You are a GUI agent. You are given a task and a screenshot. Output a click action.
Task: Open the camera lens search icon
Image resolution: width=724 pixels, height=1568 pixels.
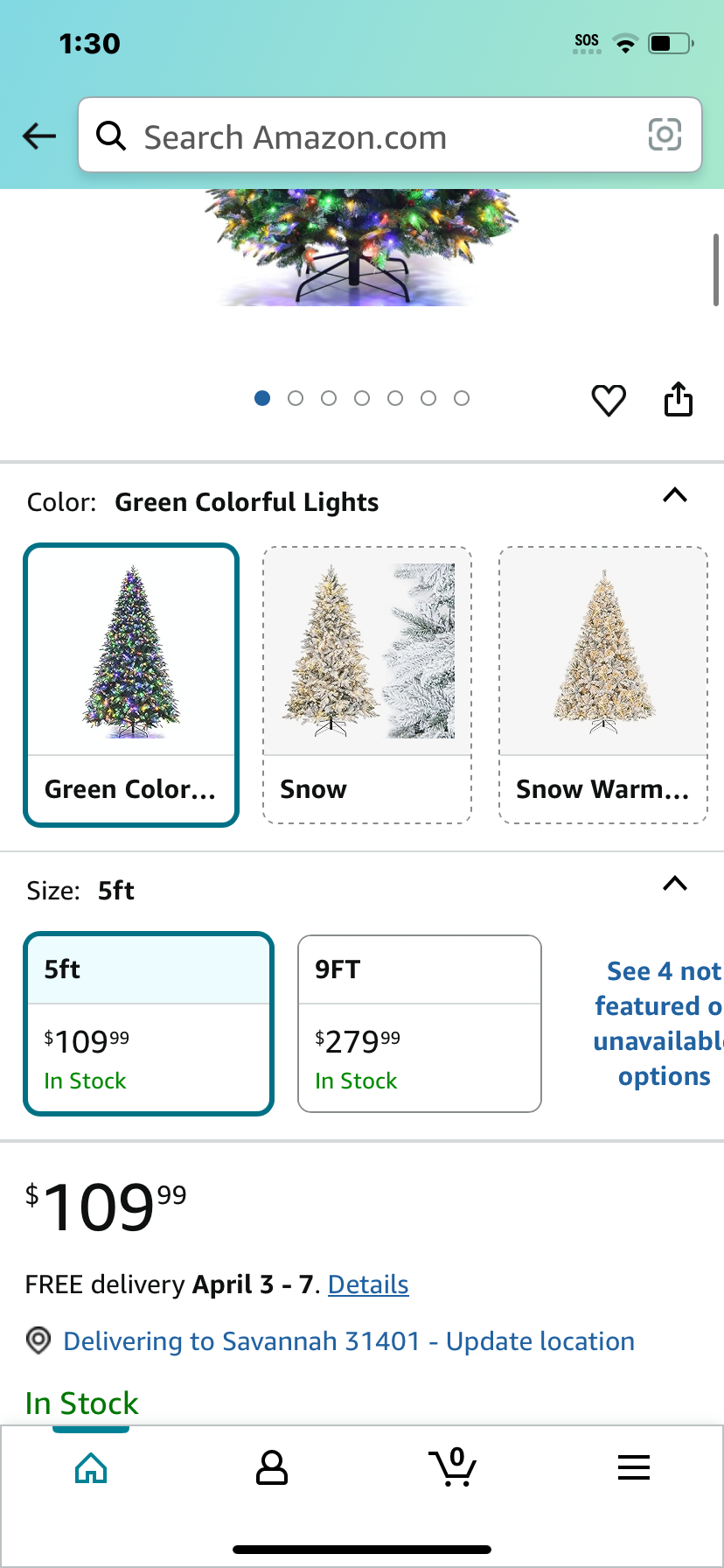click(x=665, y=135)
